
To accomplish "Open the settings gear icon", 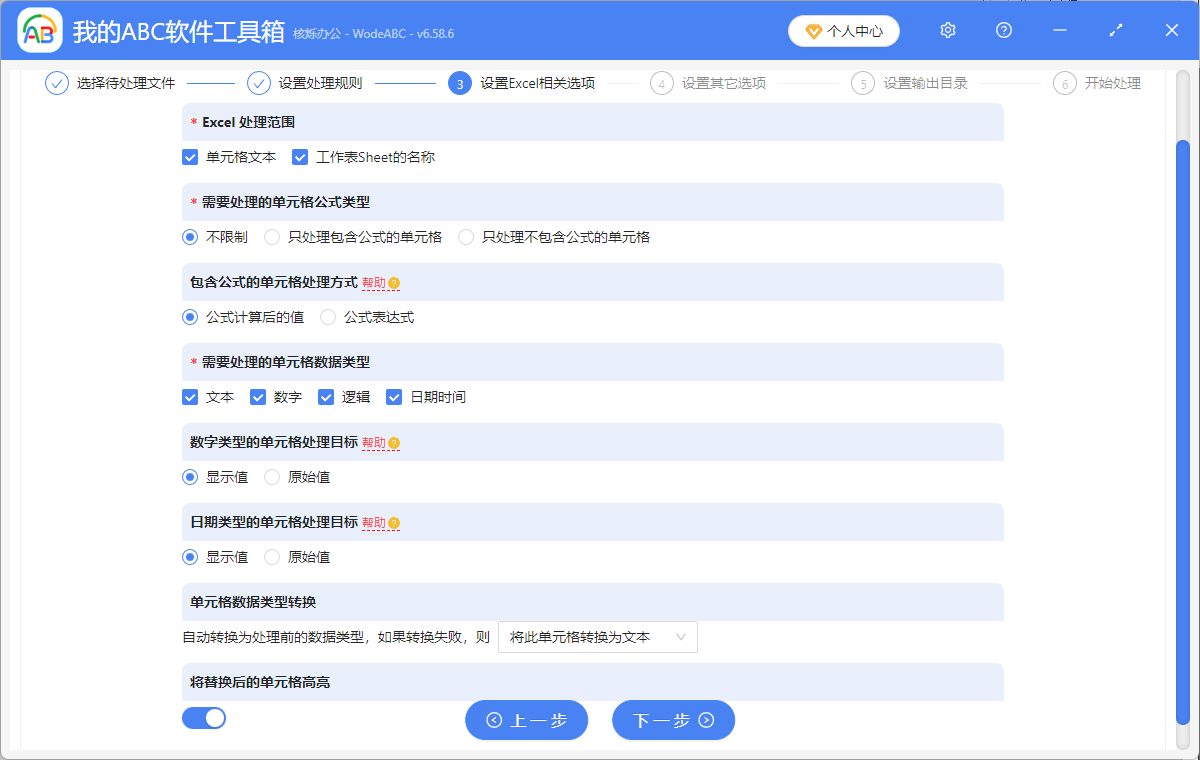I will click(947, 31).
